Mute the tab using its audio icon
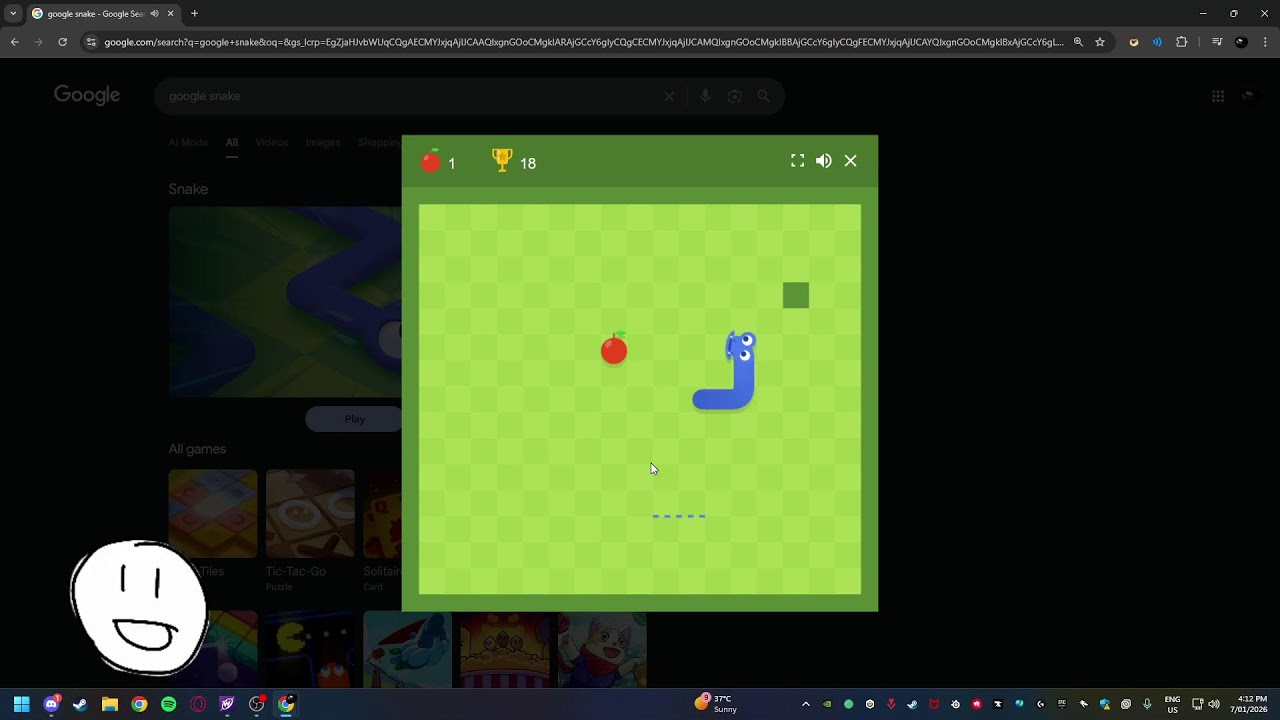The height and width of the screenshot is (720, 1280). point(154,14)
